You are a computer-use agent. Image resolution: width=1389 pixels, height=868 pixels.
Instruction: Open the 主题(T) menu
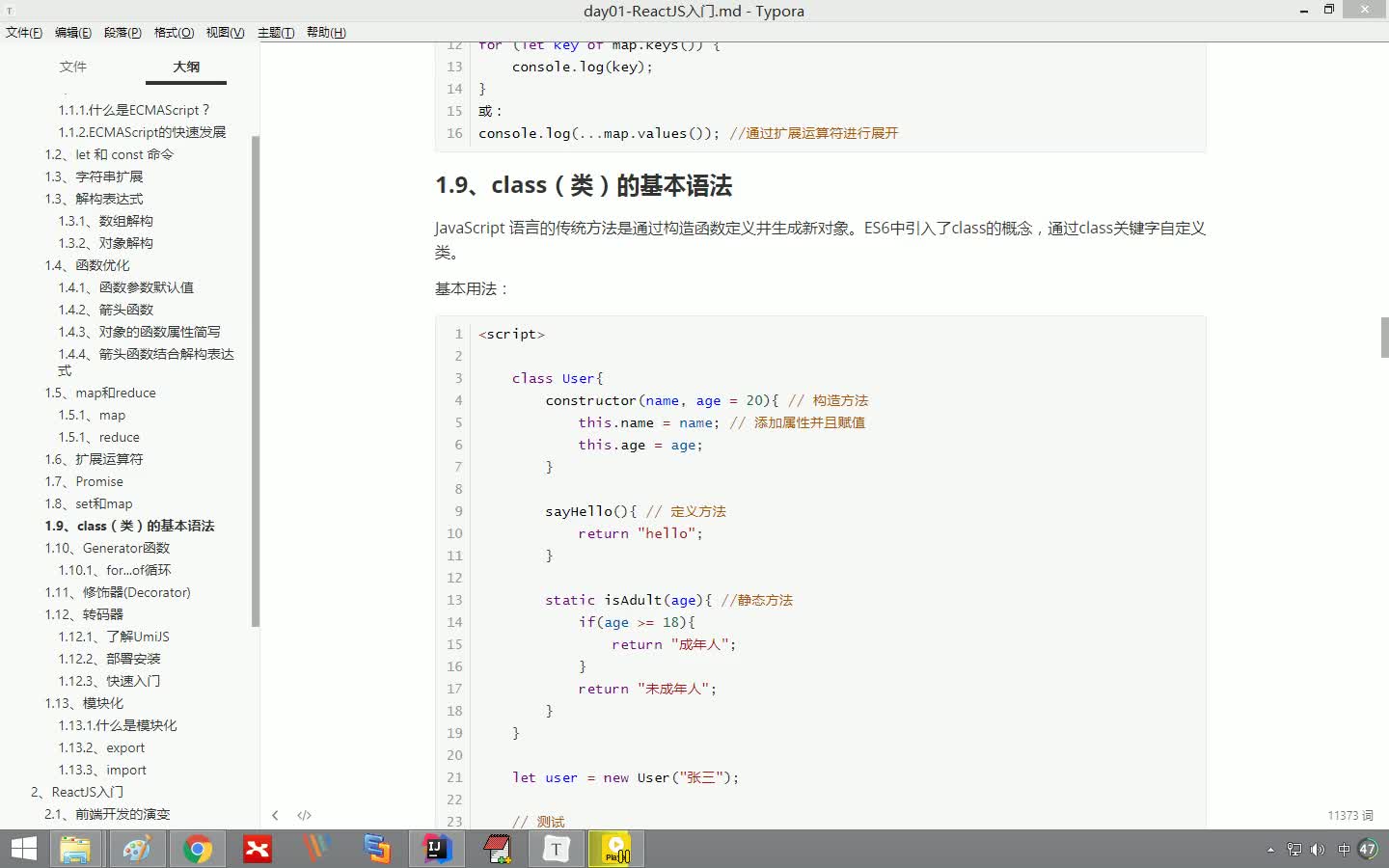pyautogui.click(x=276, y=33)
